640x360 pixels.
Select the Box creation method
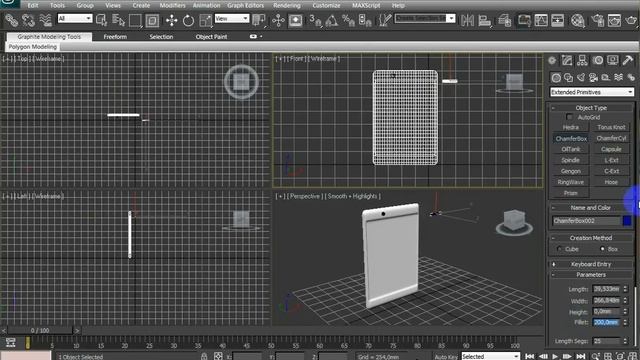tap(602, 249)
